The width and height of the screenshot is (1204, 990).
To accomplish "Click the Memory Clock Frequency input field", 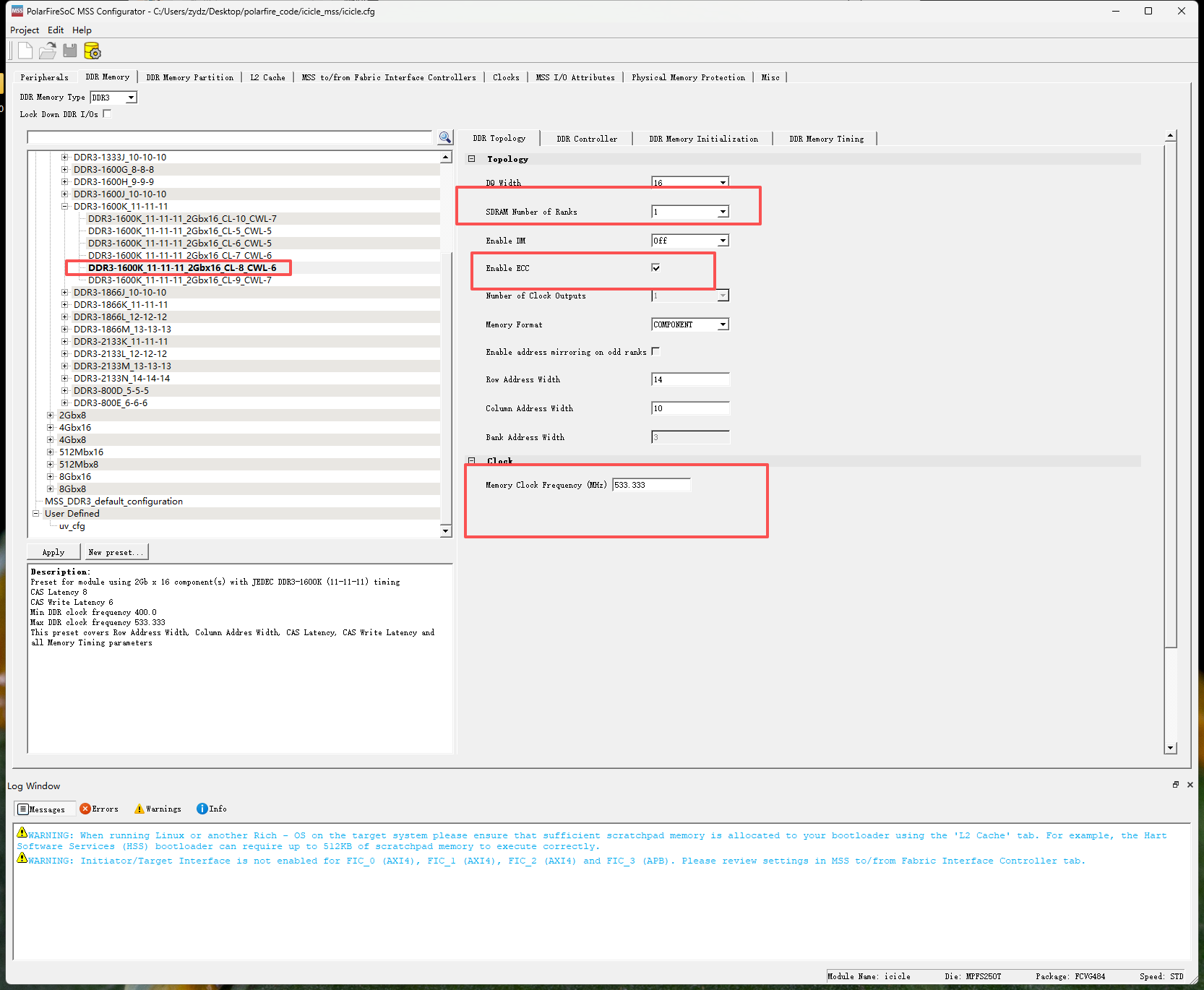I will coord(651,485).
